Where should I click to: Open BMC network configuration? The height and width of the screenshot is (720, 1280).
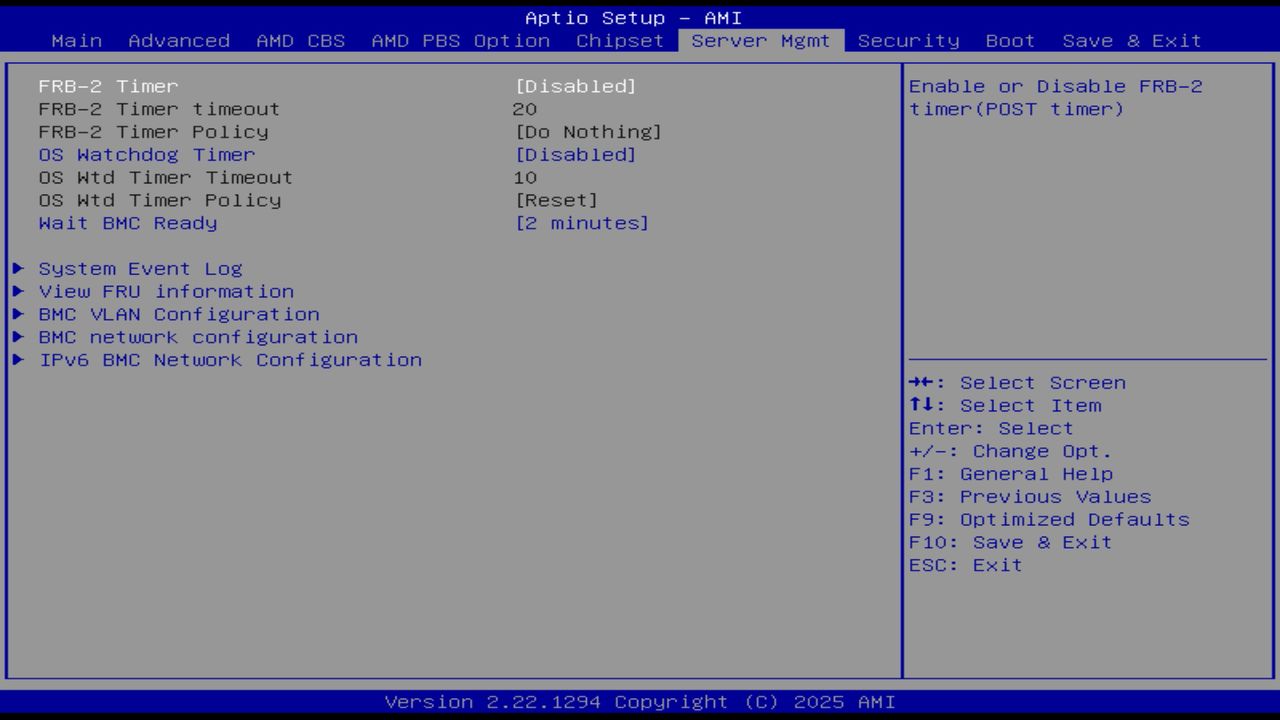196,337
